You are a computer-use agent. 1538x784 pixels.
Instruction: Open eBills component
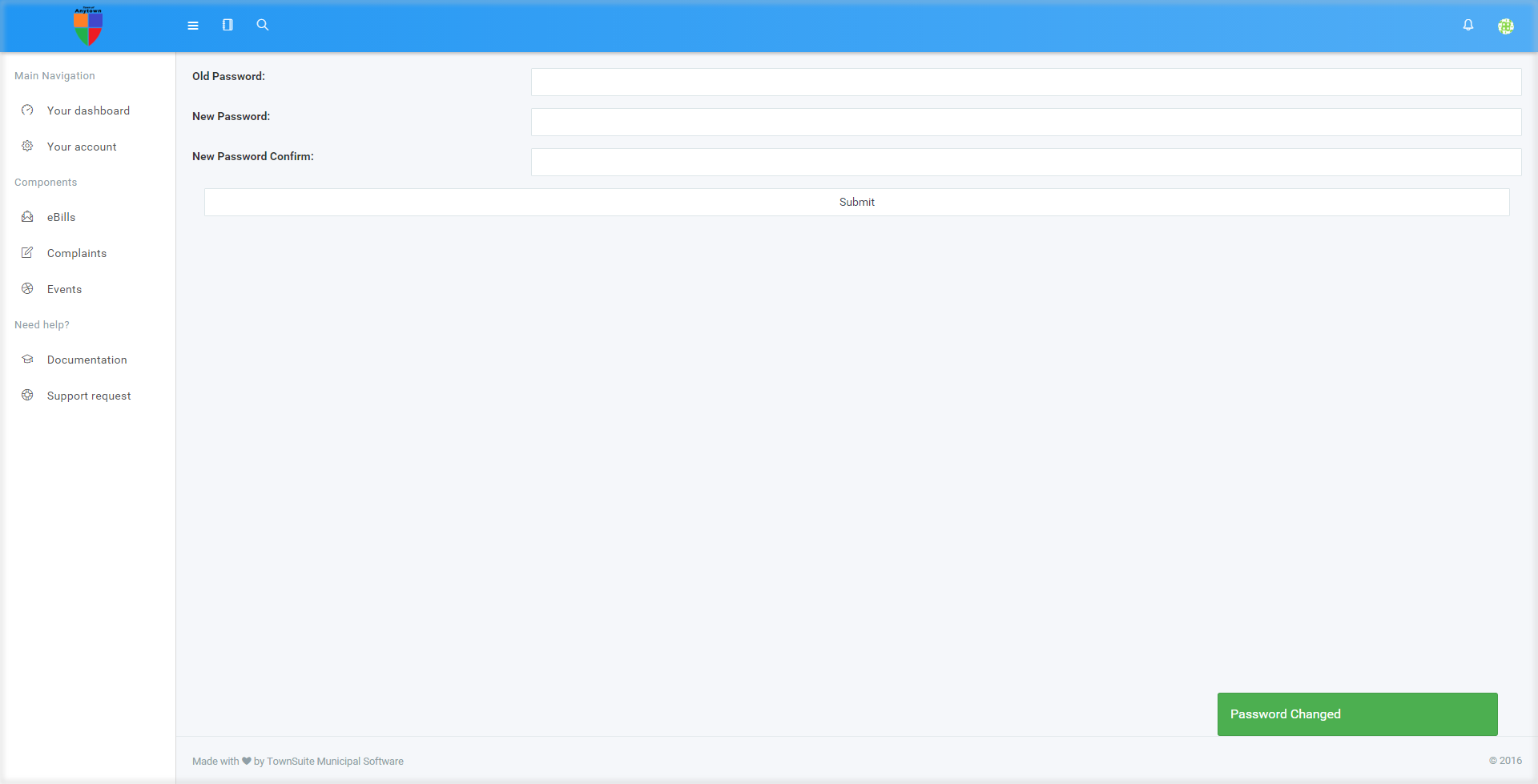click(x=61, y=217)
